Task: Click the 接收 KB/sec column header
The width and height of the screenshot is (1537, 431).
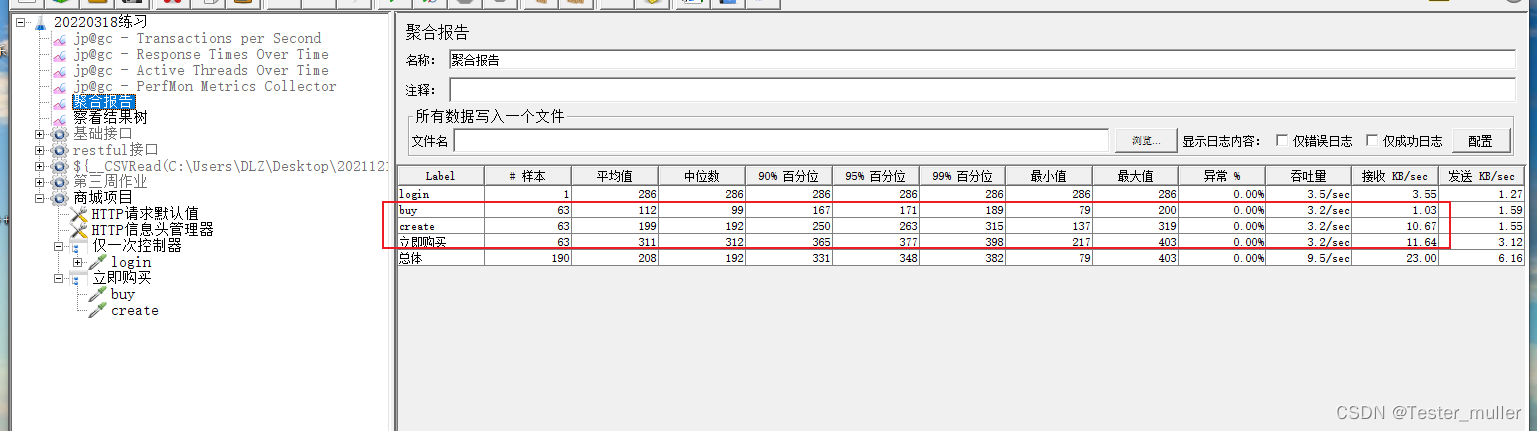Action: point(1395,176)
